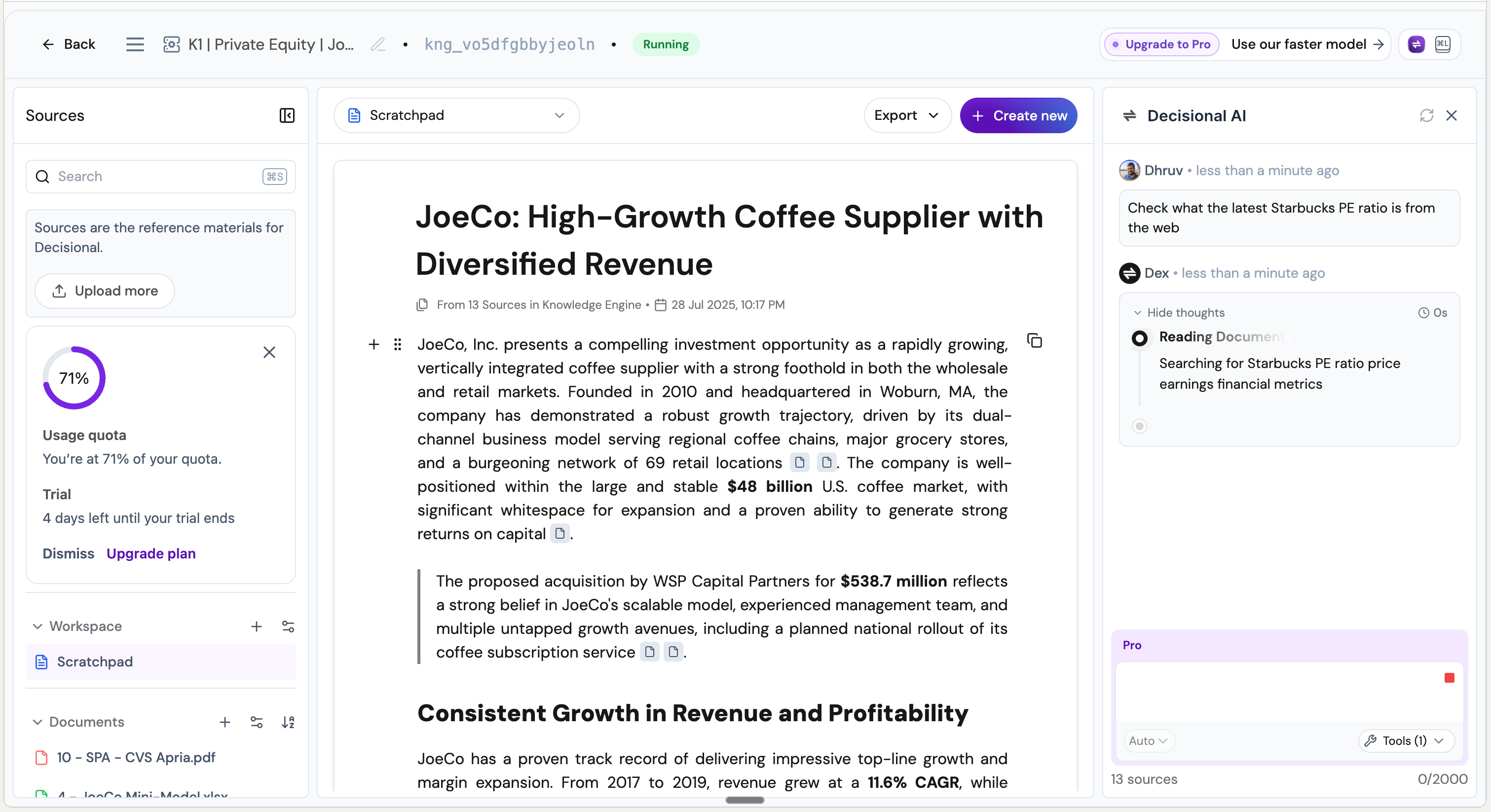Image resolution: width=1491 pixels, height=812 pixels.
Task: Collapse the Workspace section
Action: coord(37,627)
